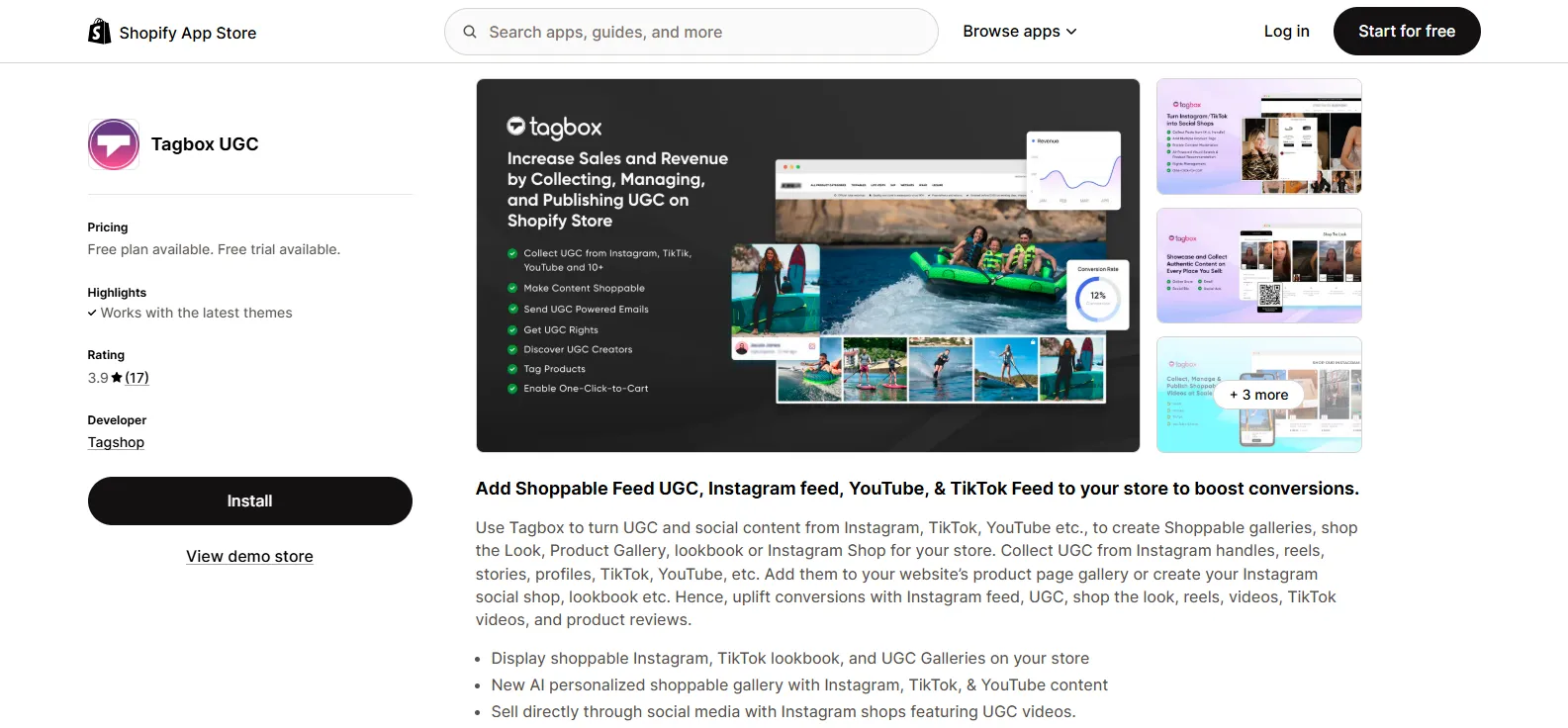The height and width of the screenshot is (728, 1568).
Task: Select the 'Free plan available' pricing text
Action: point(214,249)
